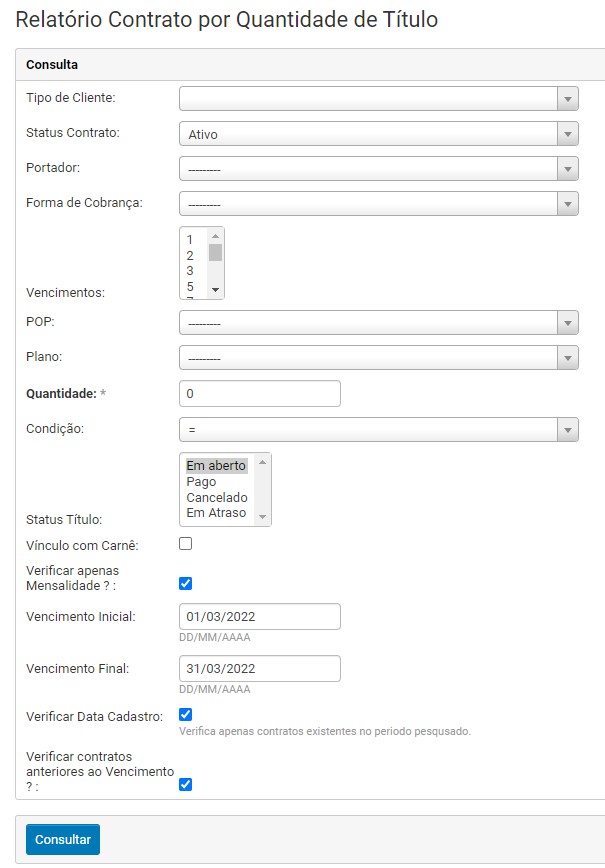Expand the Plano dropdown

378,358
